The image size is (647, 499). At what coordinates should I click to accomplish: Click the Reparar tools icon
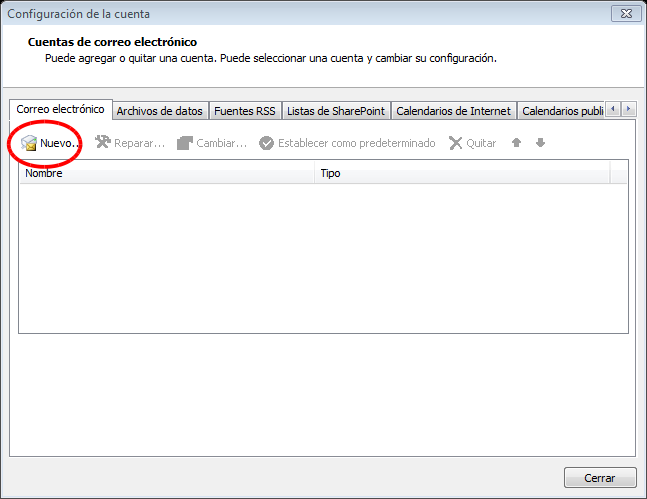point(103,143)
